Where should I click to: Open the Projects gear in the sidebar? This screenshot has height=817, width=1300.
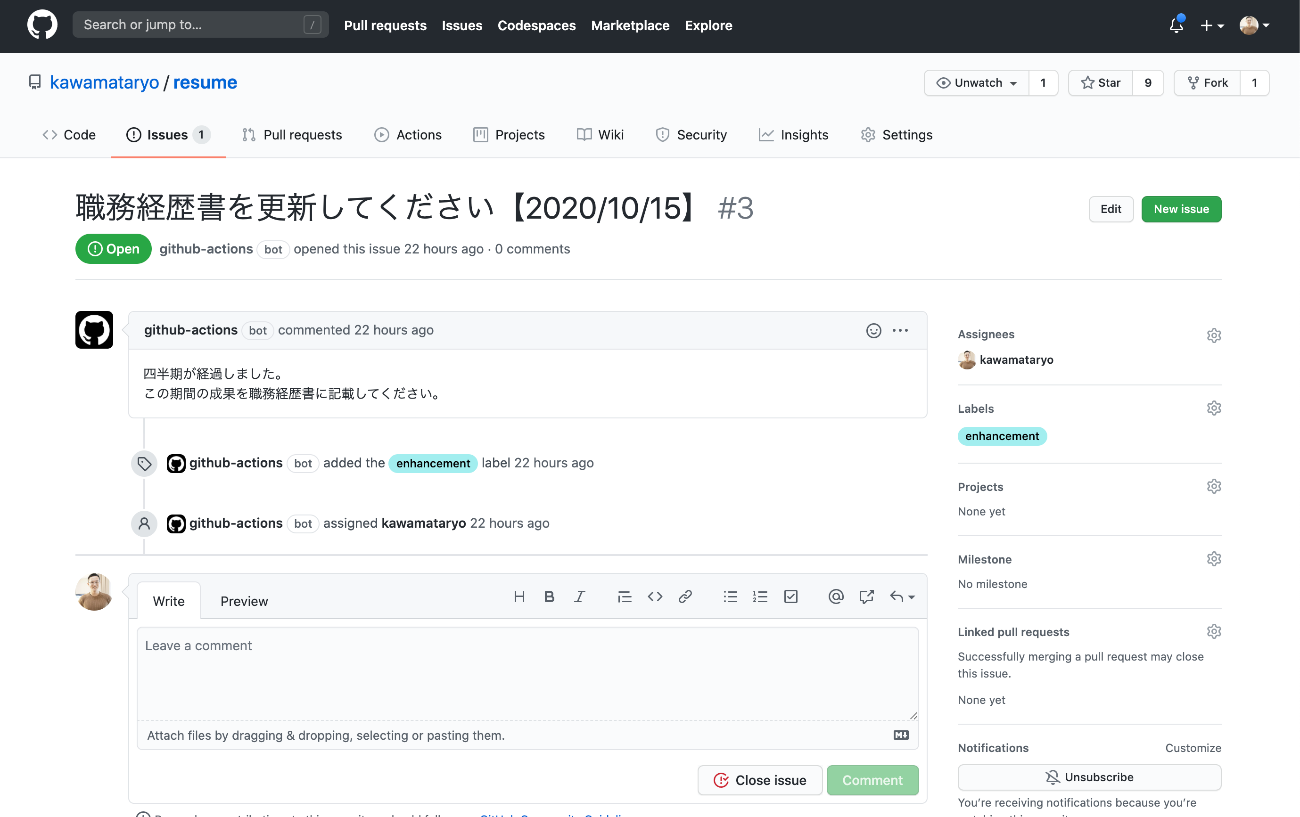(x=1214, y=486)
